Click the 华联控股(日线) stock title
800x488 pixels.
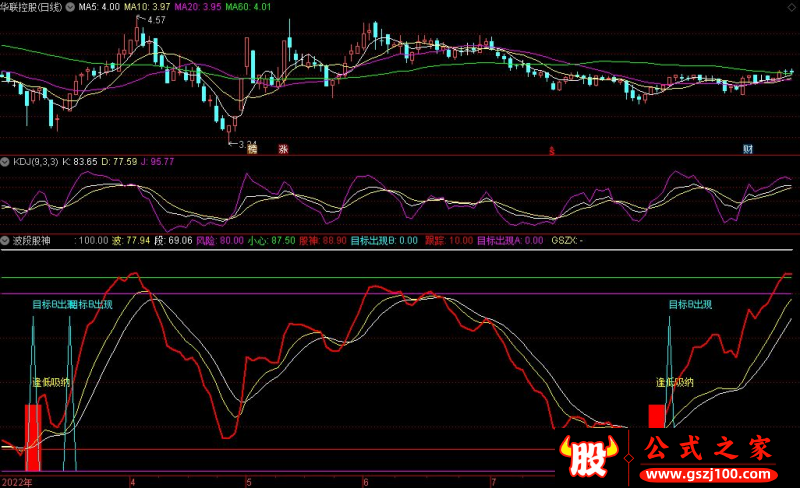30,6
